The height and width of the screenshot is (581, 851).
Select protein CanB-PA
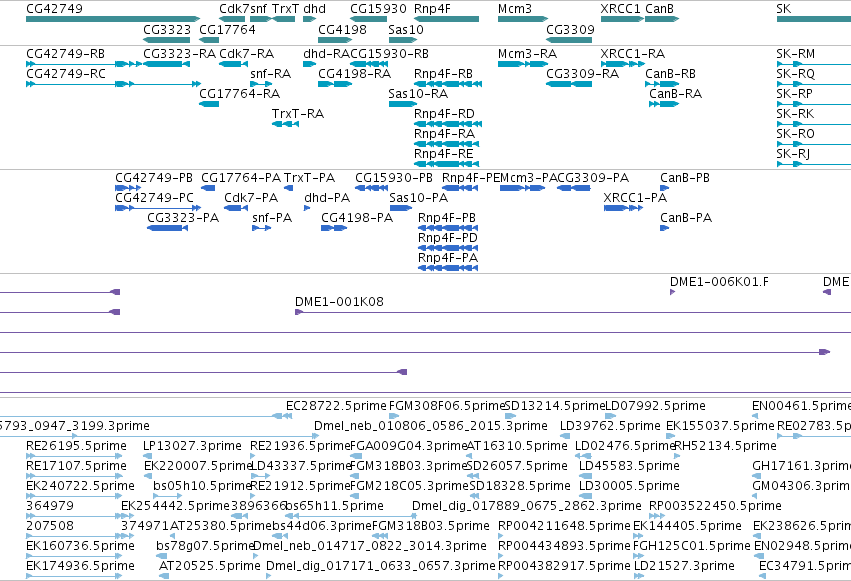click(x=664, y=228)
